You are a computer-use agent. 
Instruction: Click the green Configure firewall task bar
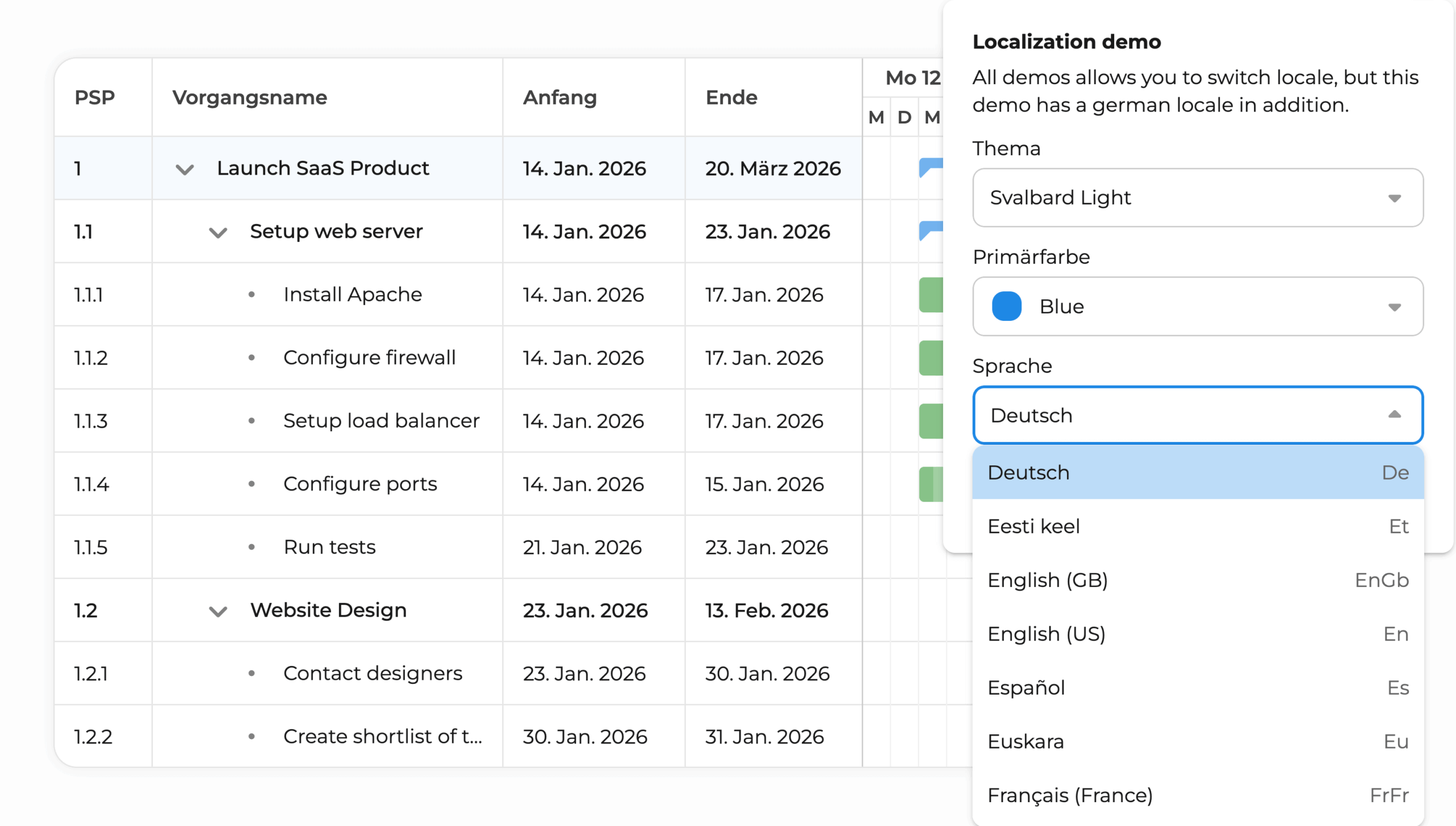[931, 358]
